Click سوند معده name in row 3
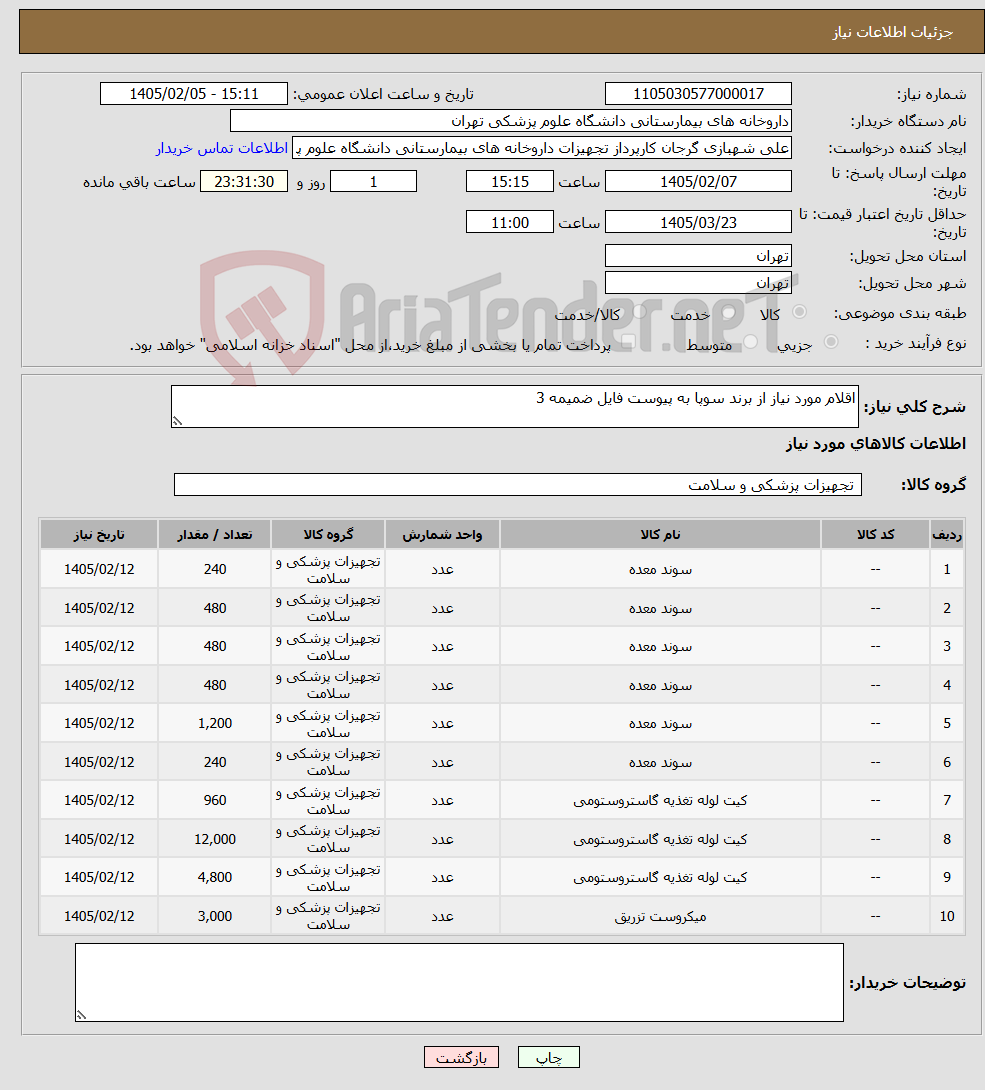 tap(660, 646)
